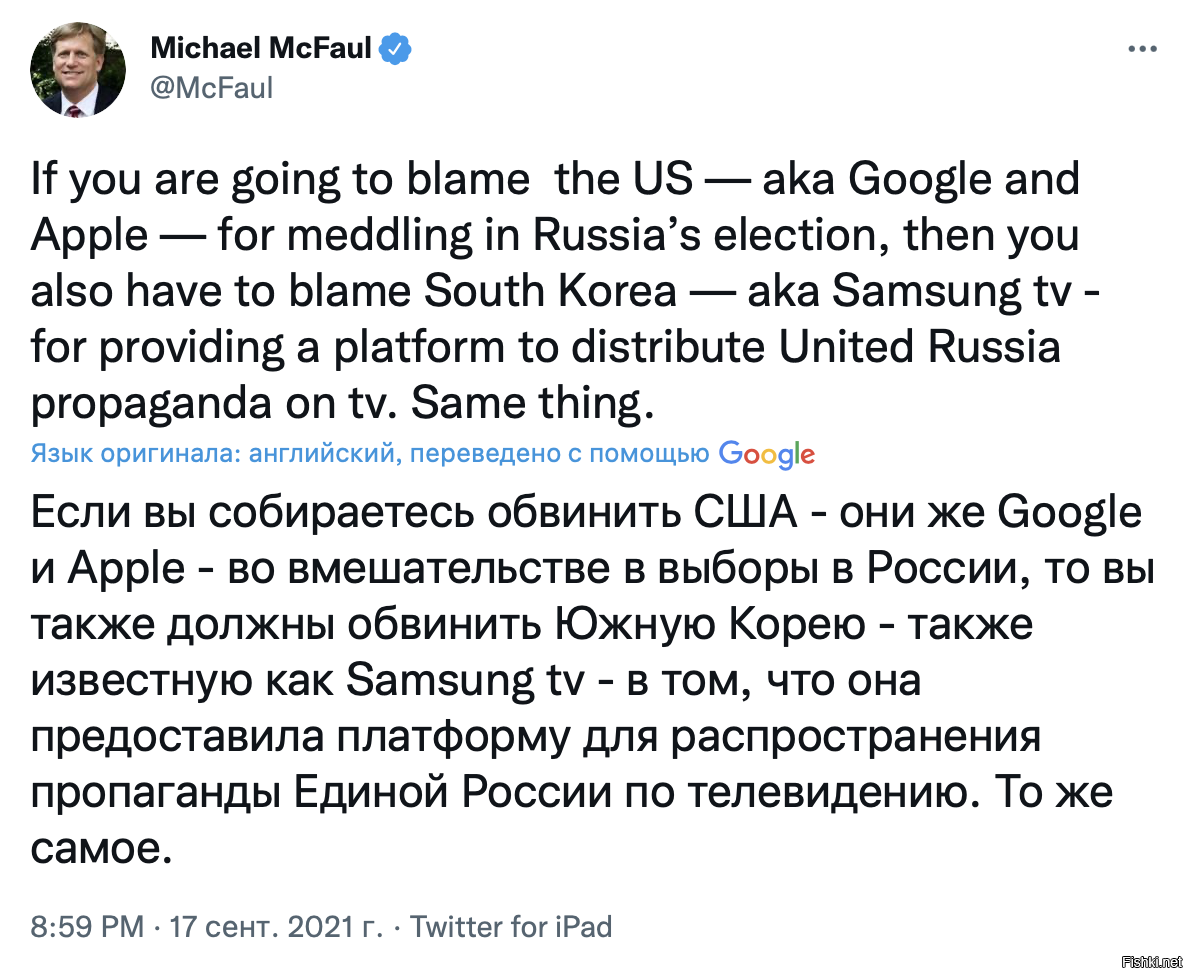
Task: Click the Russian translated tweet text
Action: tap(592, 680)
